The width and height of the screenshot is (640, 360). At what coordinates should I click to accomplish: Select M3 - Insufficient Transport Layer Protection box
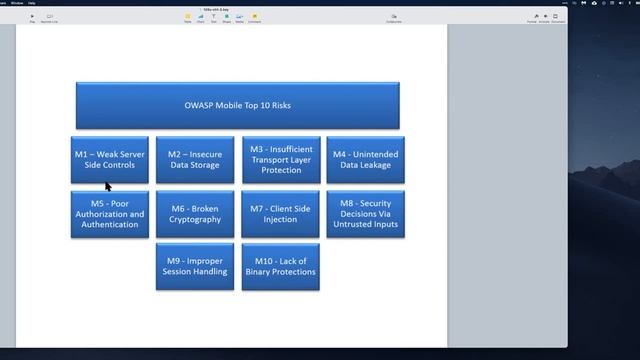tap(281, 160)
